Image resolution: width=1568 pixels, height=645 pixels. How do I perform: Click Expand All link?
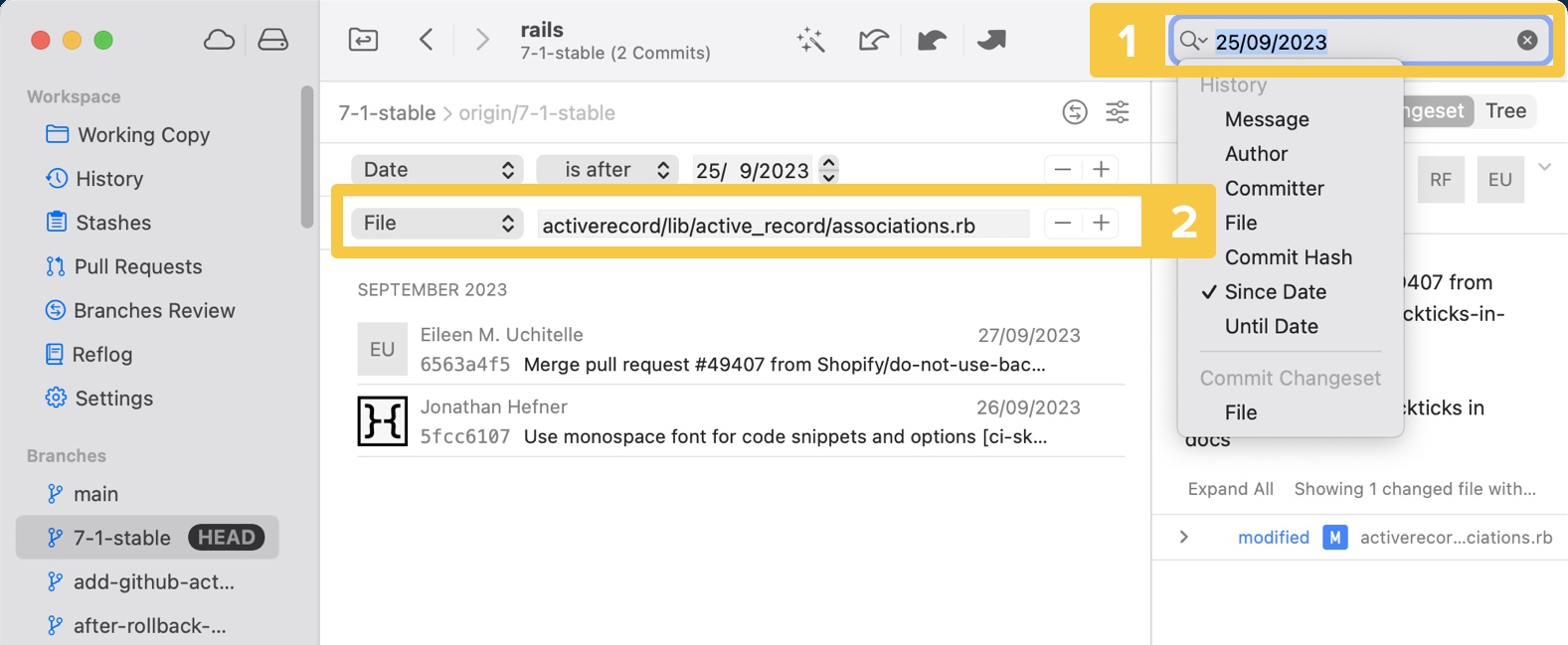pos(1230,489)
